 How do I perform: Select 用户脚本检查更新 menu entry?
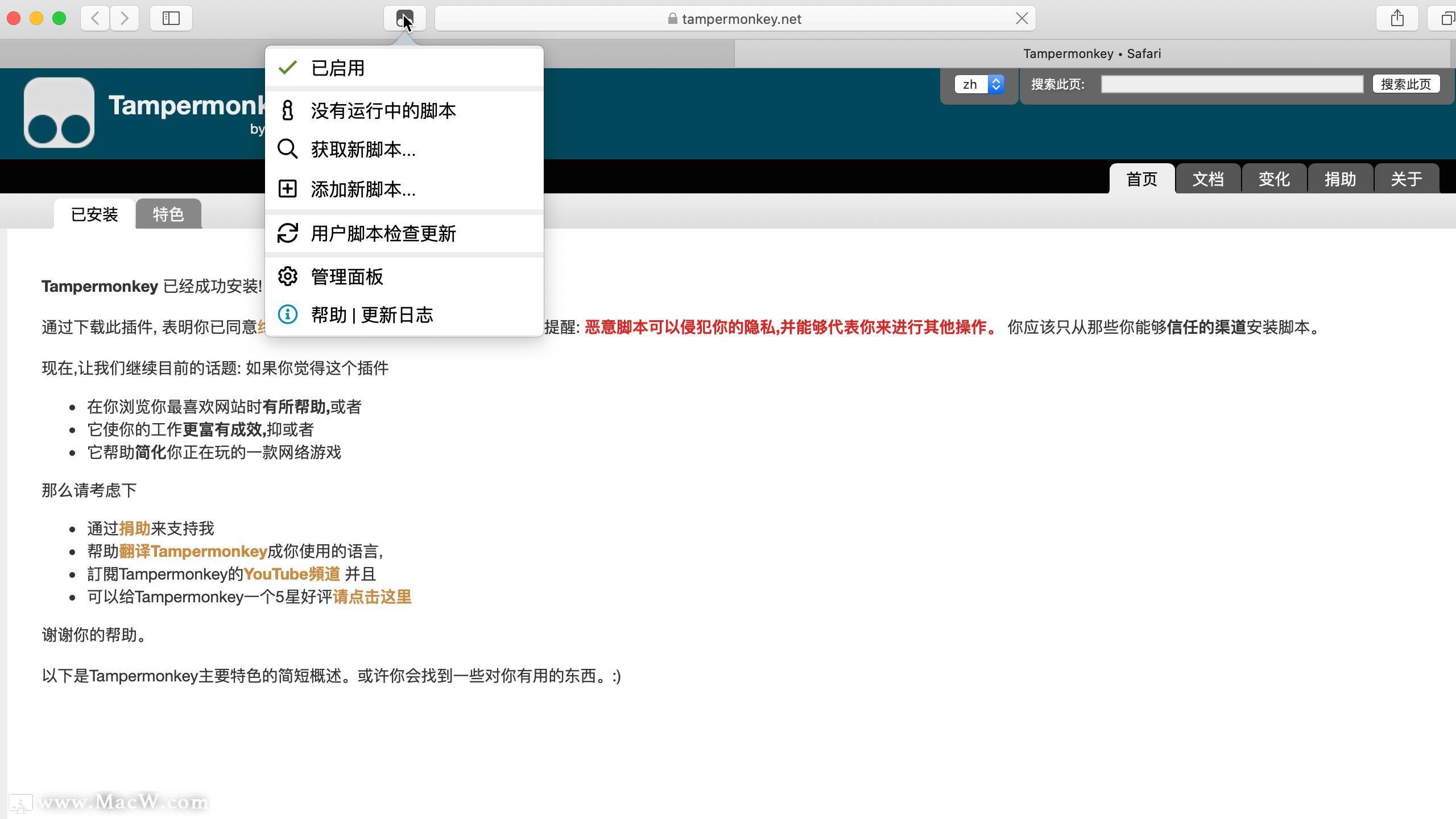pyautogui.click(x=404, y=233)
